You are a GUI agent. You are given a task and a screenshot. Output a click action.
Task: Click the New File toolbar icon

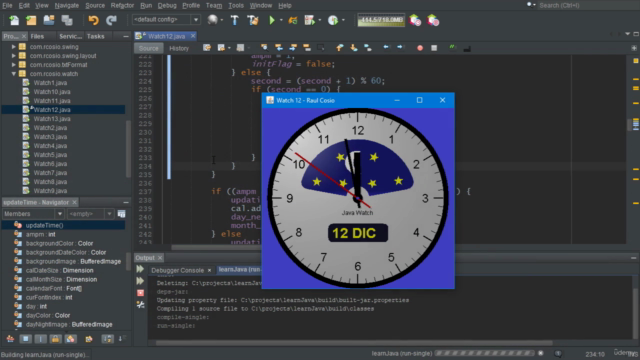click(x=14, y=20)
